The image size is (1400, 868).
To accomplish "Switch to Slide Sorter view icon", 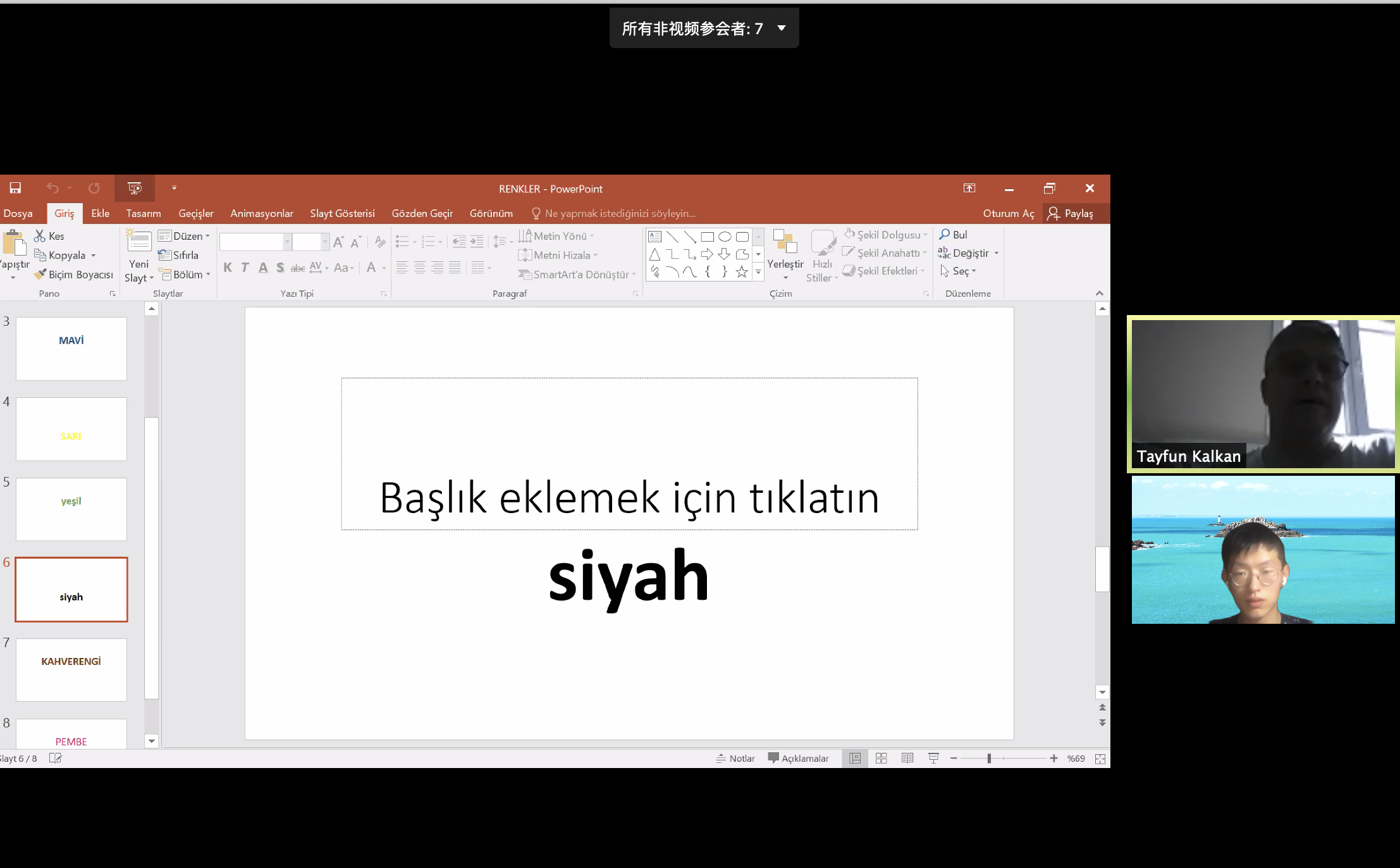I will (x=881, y=758).
